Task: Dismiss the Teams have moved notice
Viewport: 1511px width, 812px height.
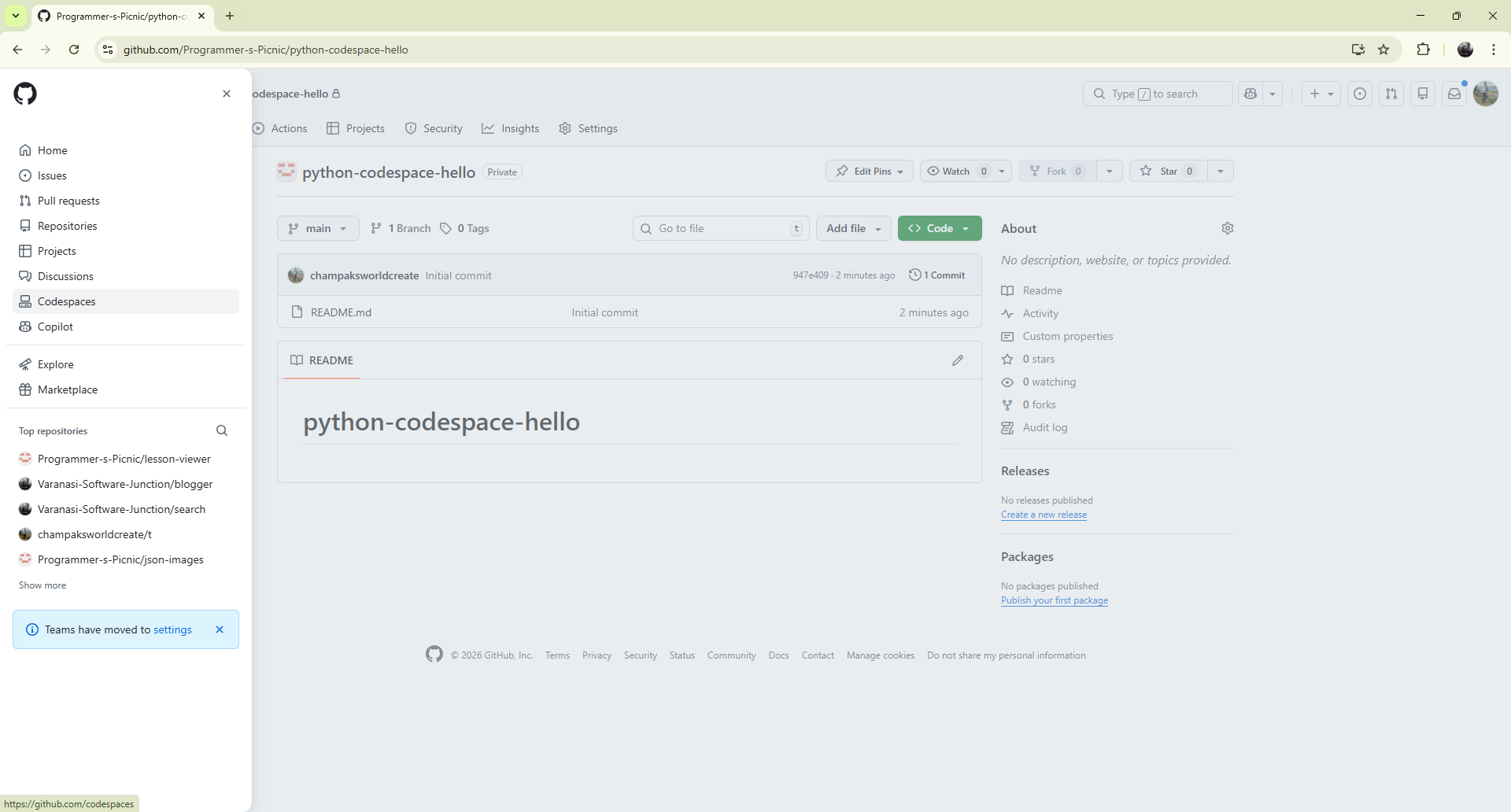Action: pos(220,629)
